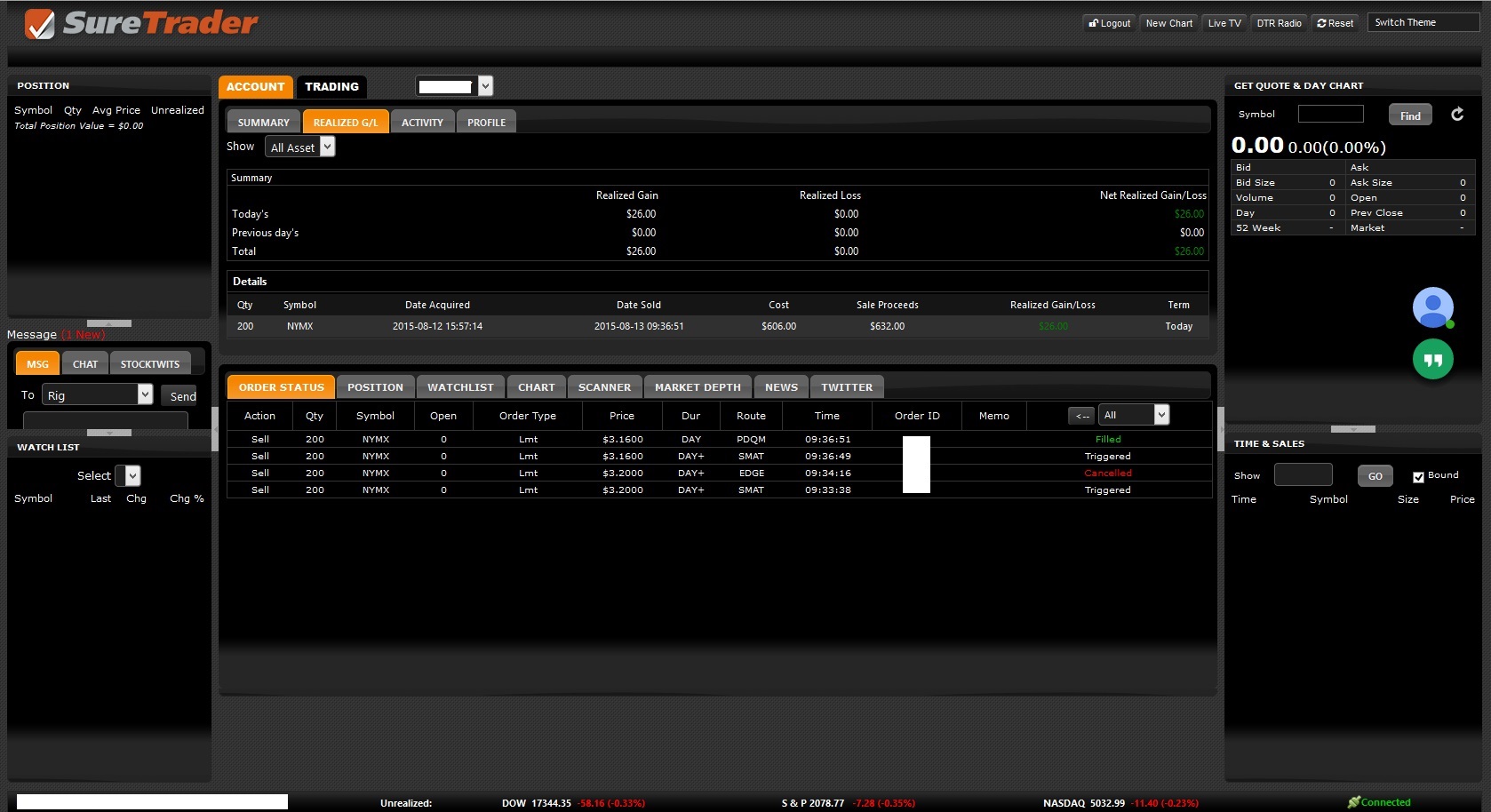1491x812 pixels.
Task: Click the Sale Proceeds value $632.00
Action: [887, 326]
